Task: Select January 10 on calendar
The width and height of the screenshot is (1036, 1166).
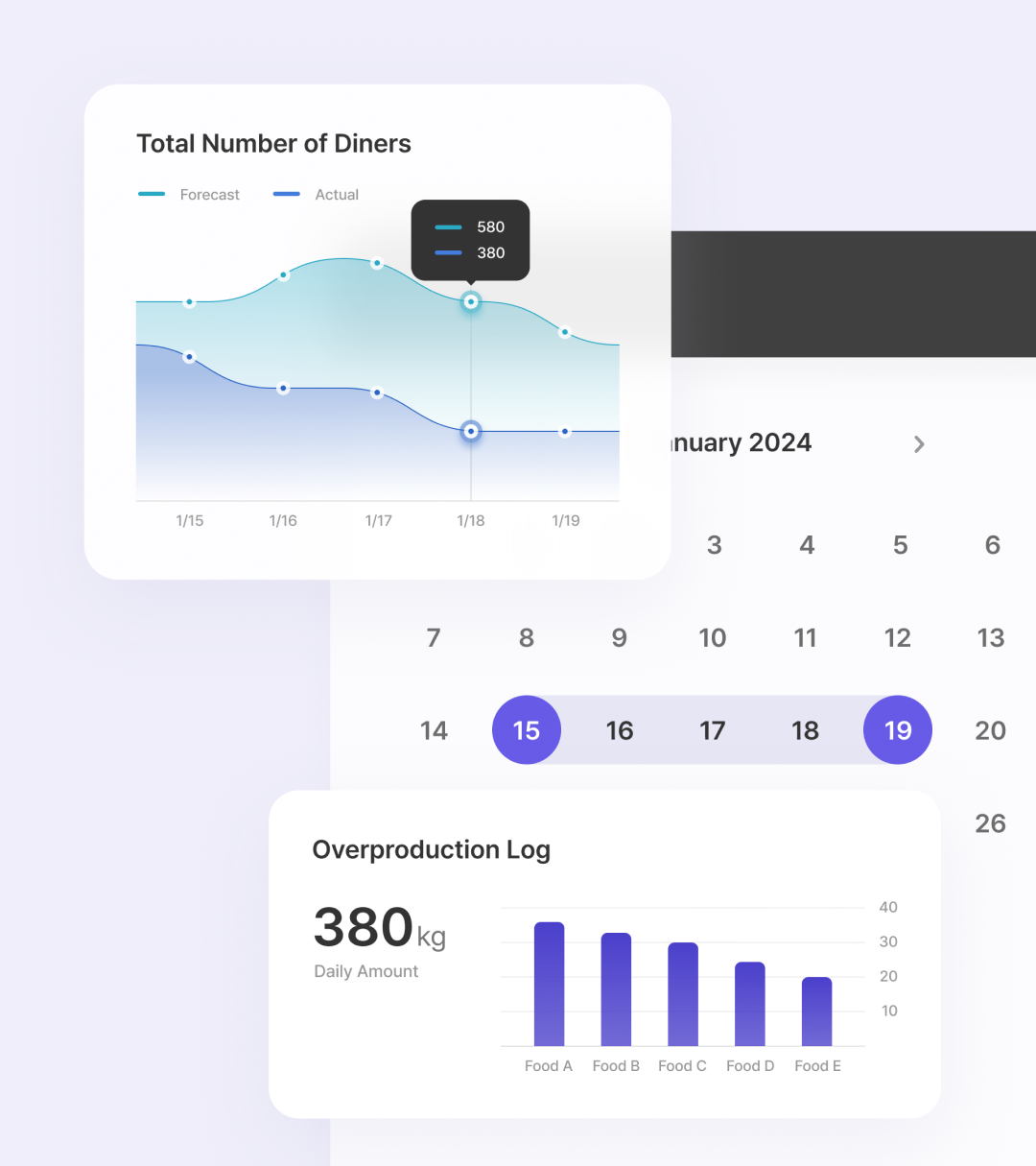Action: pos(712,638)
